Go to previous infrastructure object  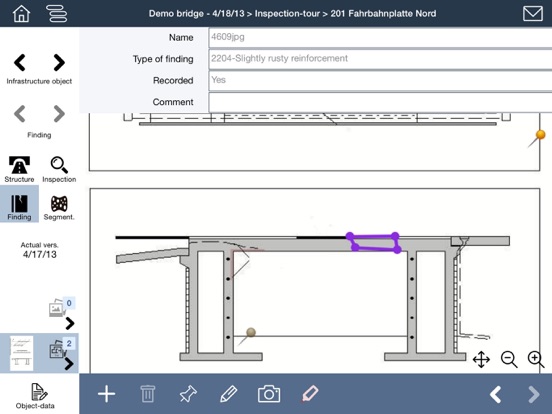[20, 63]
